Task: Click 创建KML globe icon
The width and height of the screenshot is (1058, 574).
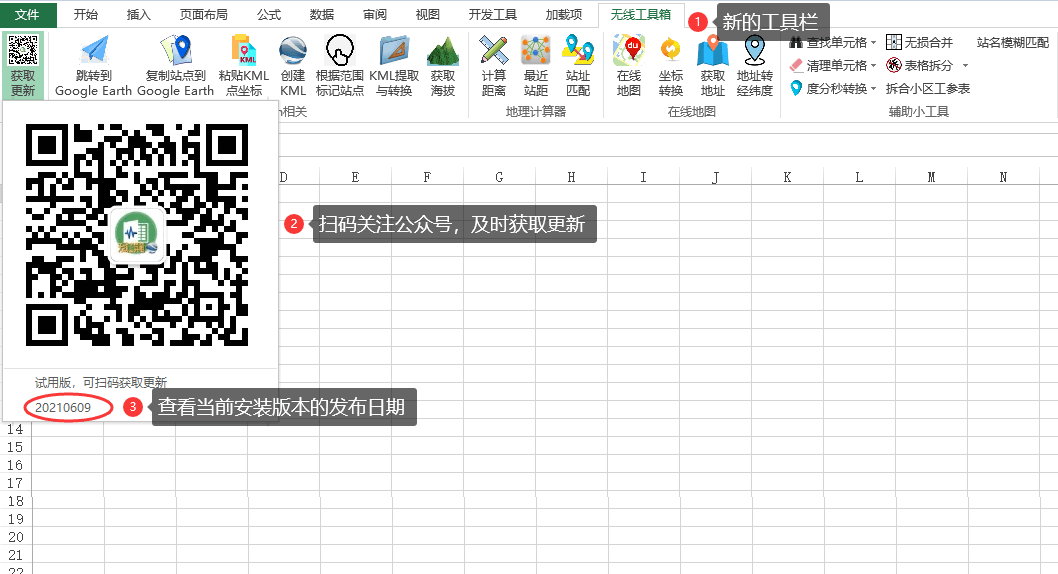Action: click(293, 51)
